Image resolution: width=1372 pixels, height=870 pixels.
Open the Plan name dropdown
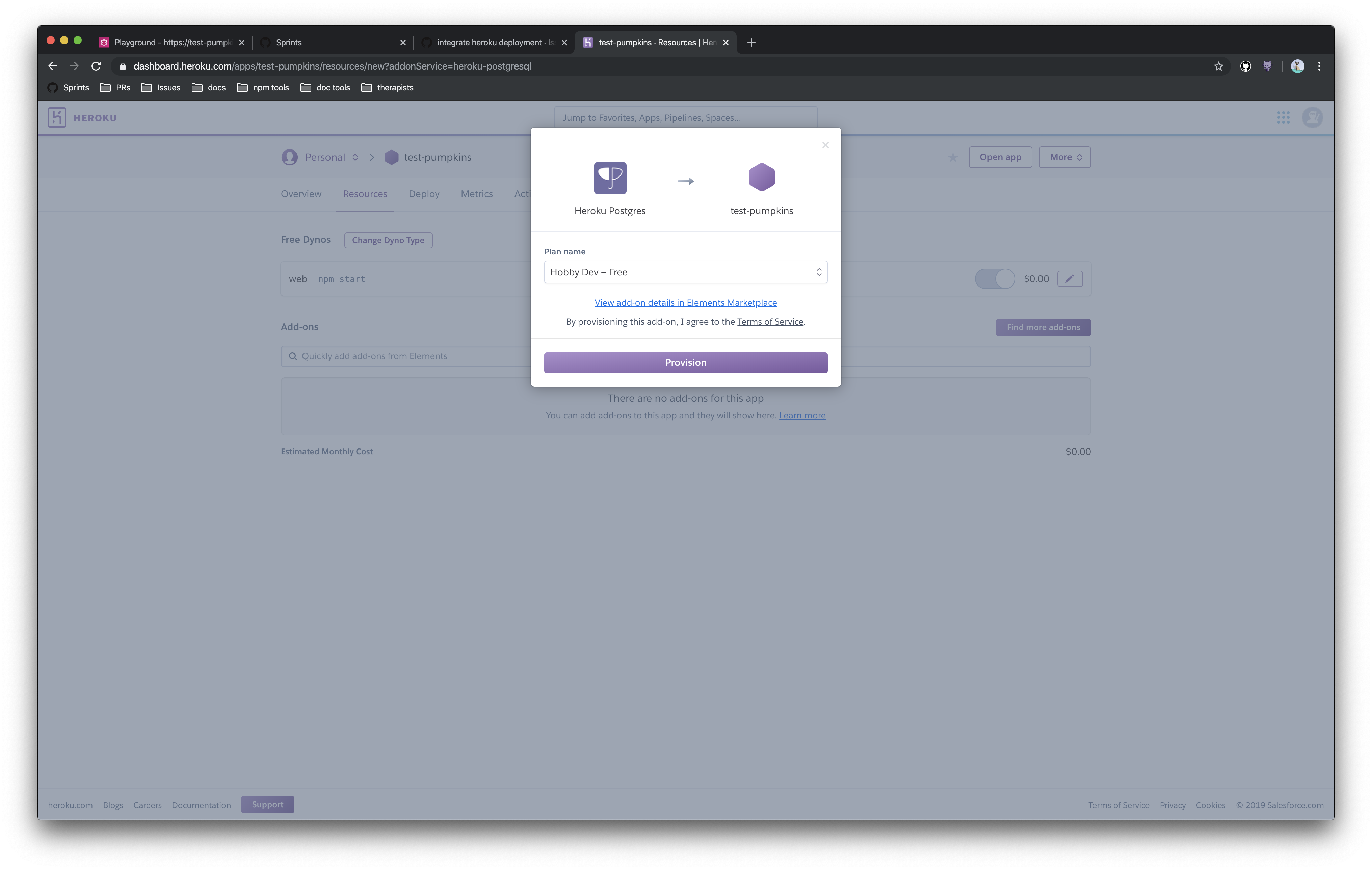pos(685,272)
